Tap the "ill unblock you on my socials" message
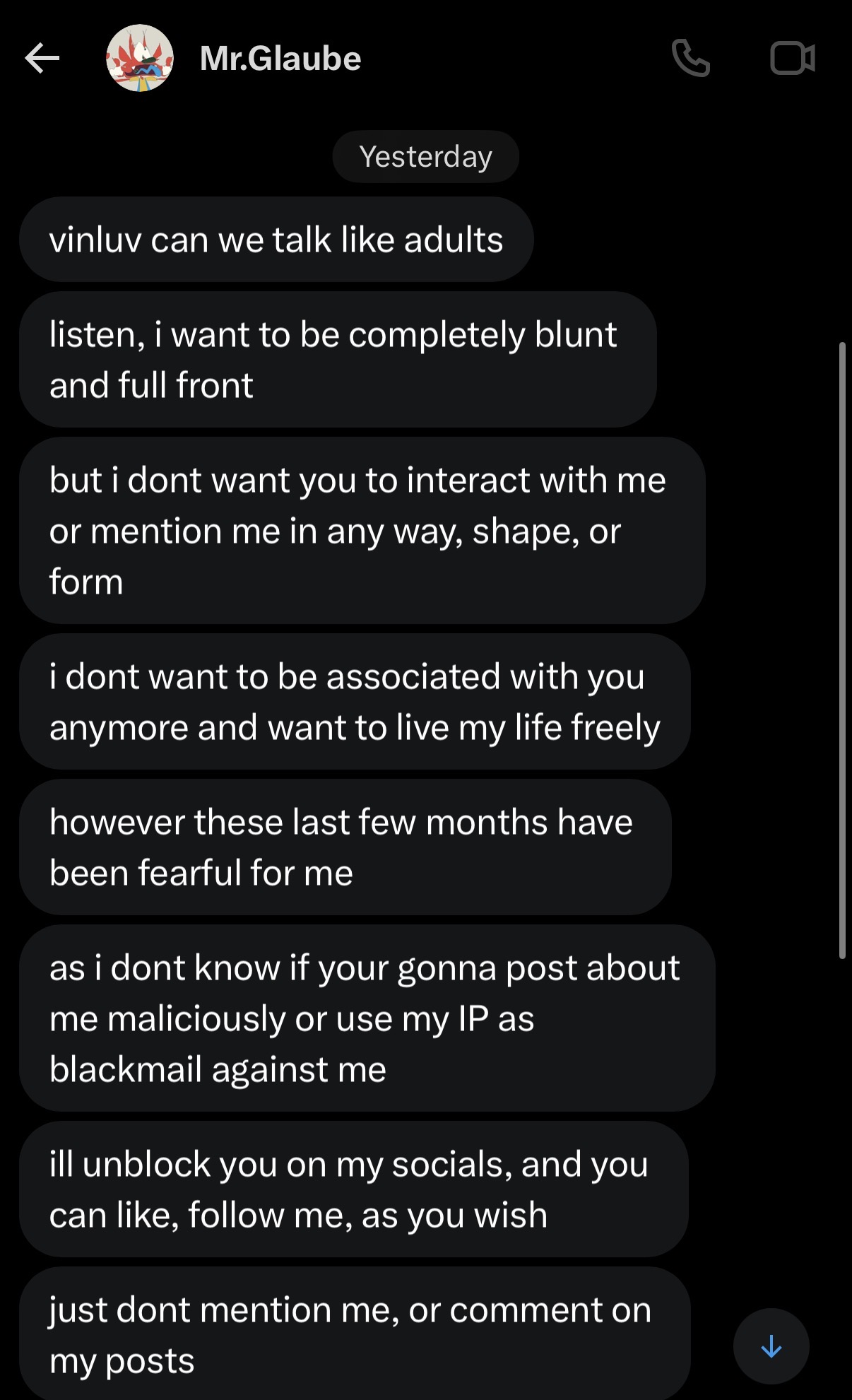 (x=353, y=1189)
